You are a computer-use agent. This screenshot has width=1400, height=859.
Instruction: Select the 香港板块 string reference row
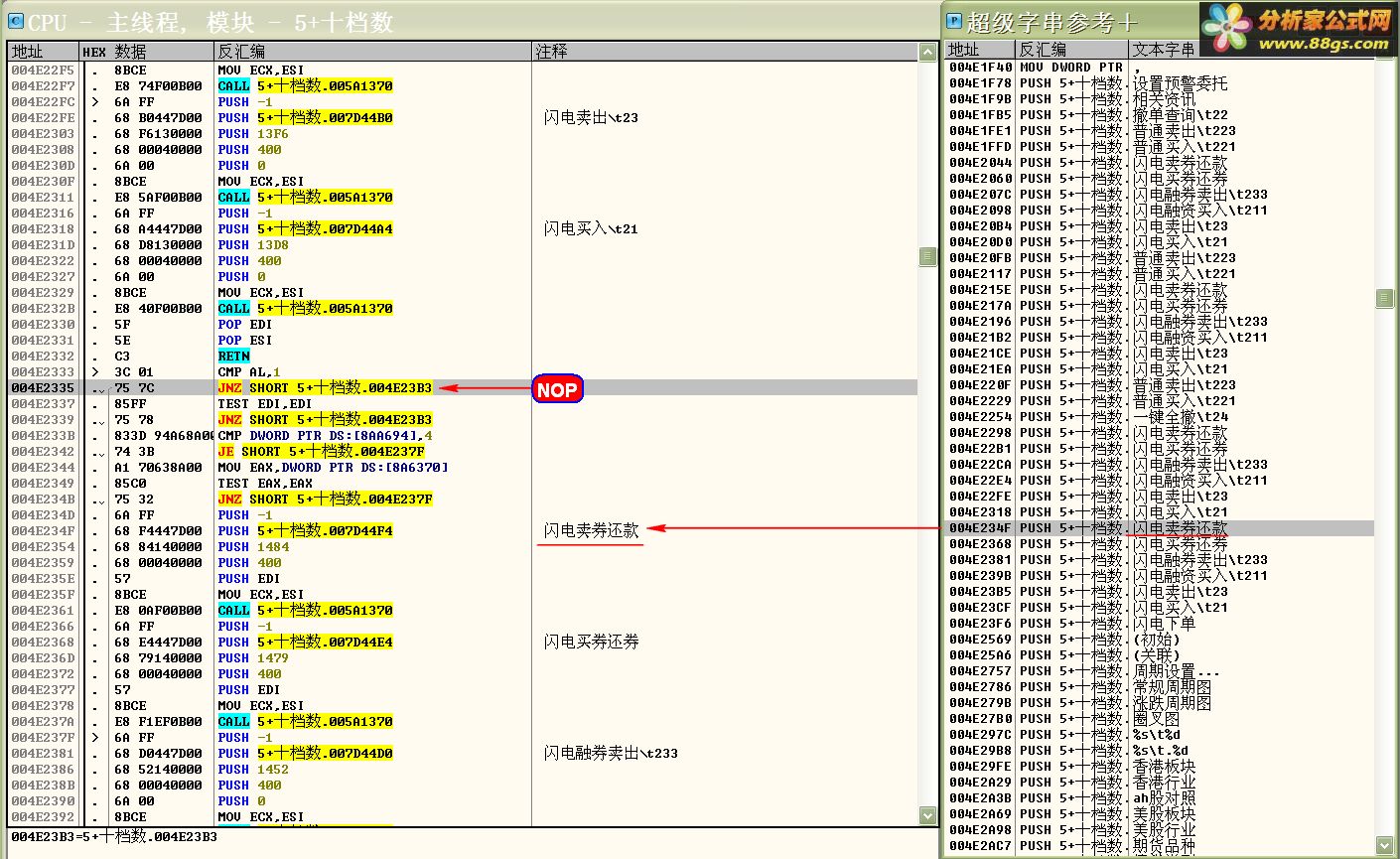tap(1160, 767)
